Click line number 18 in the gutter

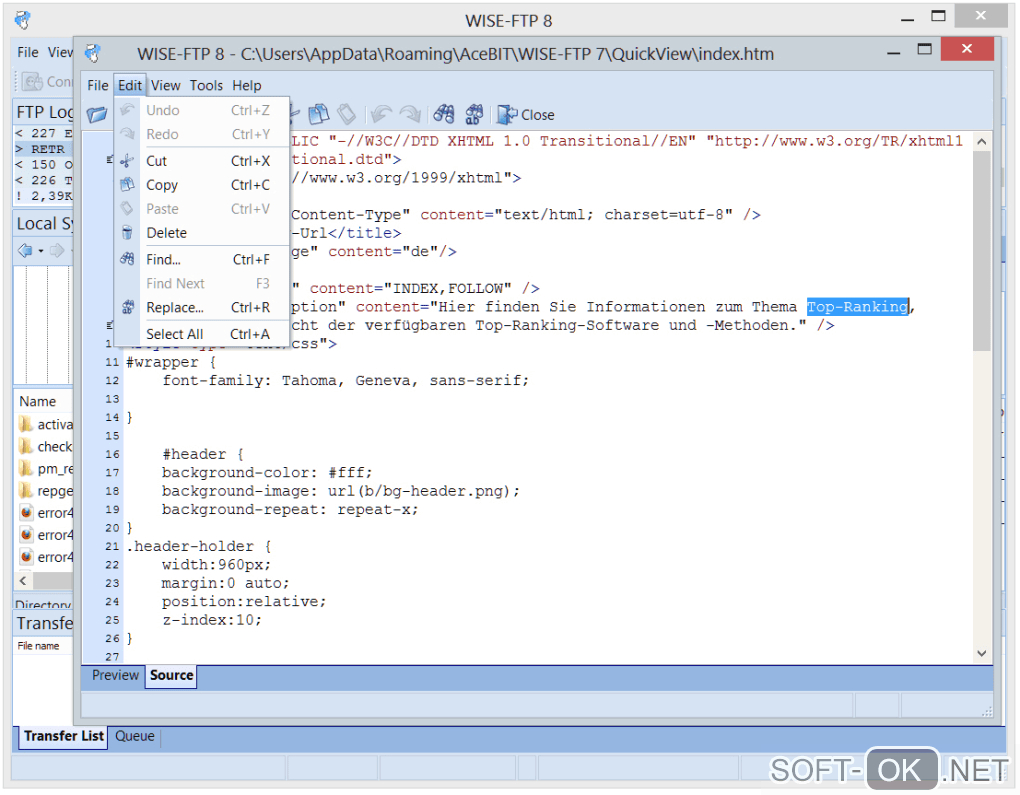[112, 491]
